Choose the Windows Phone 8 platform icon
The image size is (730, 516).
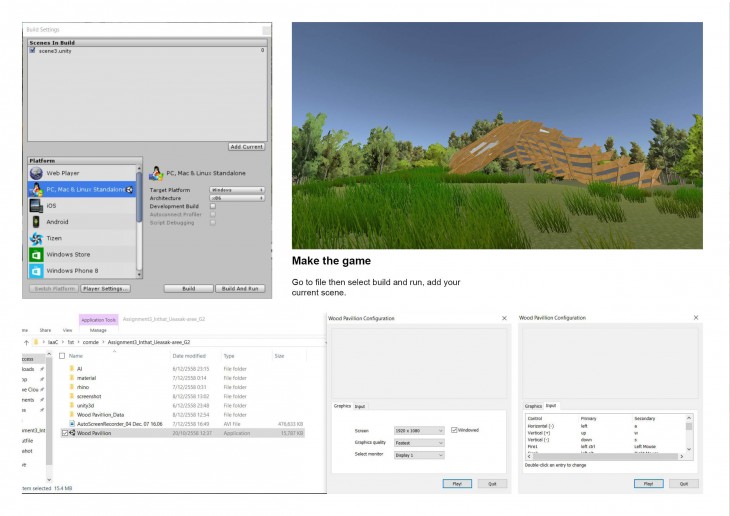tap(37, 270)
